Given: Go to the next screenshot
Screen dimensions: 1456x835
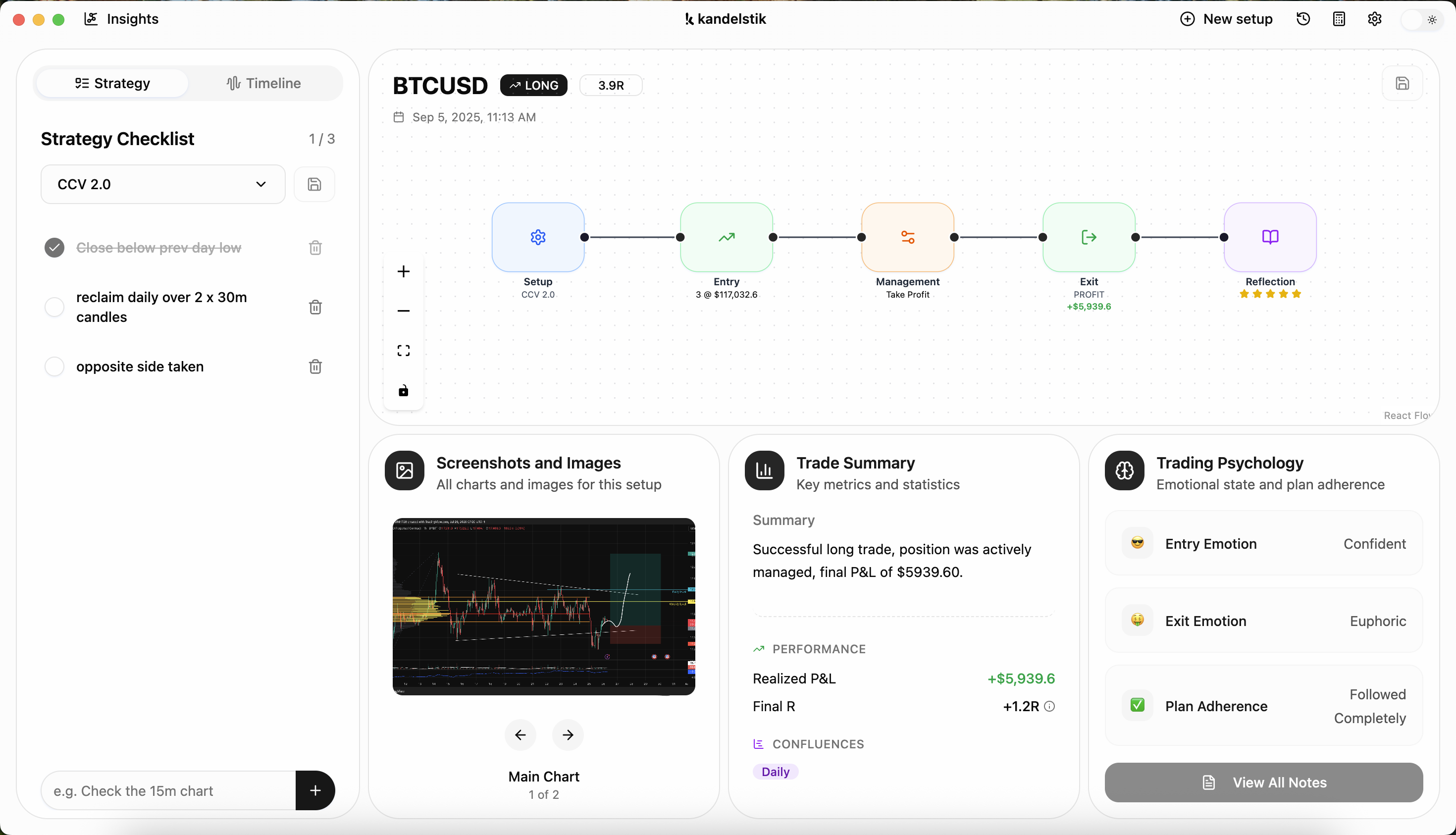Looking at the screenshot, I should (x=568, y=734).
